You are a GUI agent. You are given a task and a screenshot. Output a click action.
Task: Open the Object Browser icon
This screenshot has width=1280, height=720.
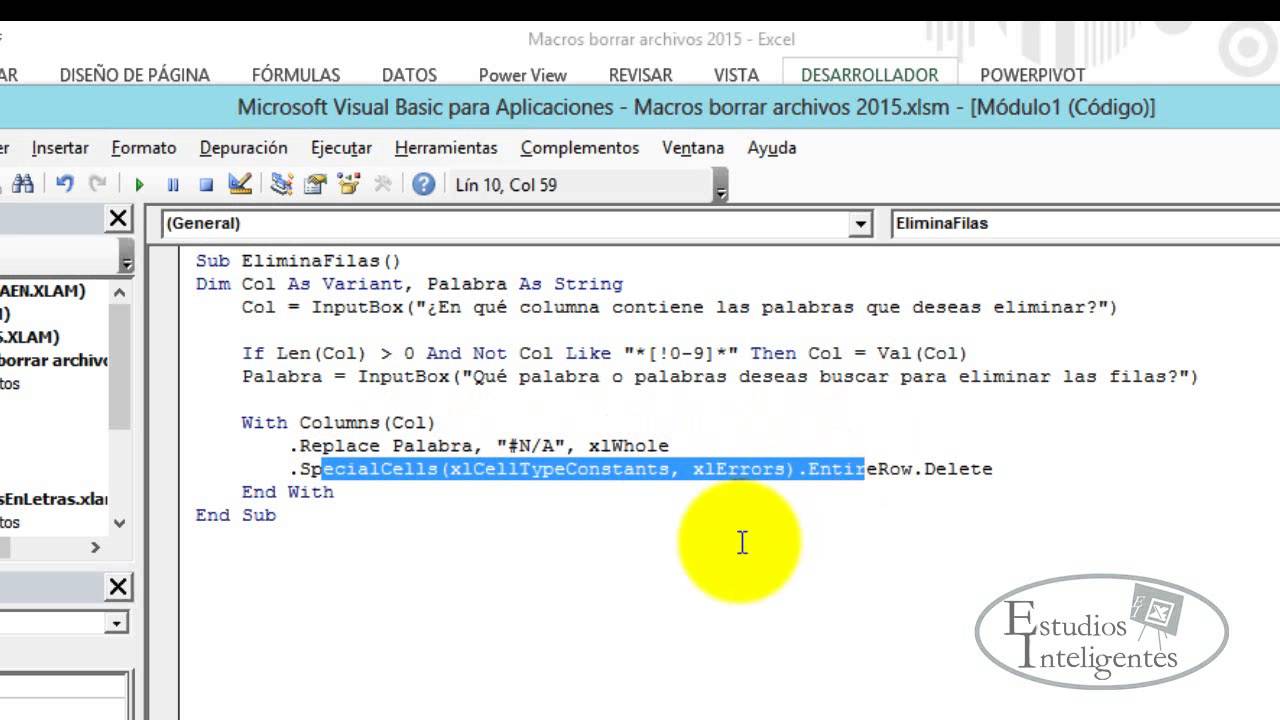pyautogui.click(x=348, y=184)
